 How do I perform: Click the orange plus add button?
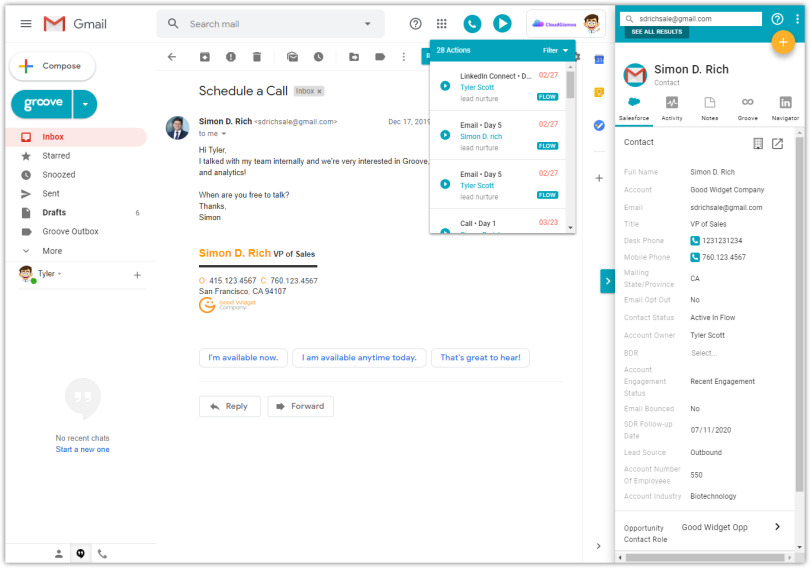[x=783, y=42]
